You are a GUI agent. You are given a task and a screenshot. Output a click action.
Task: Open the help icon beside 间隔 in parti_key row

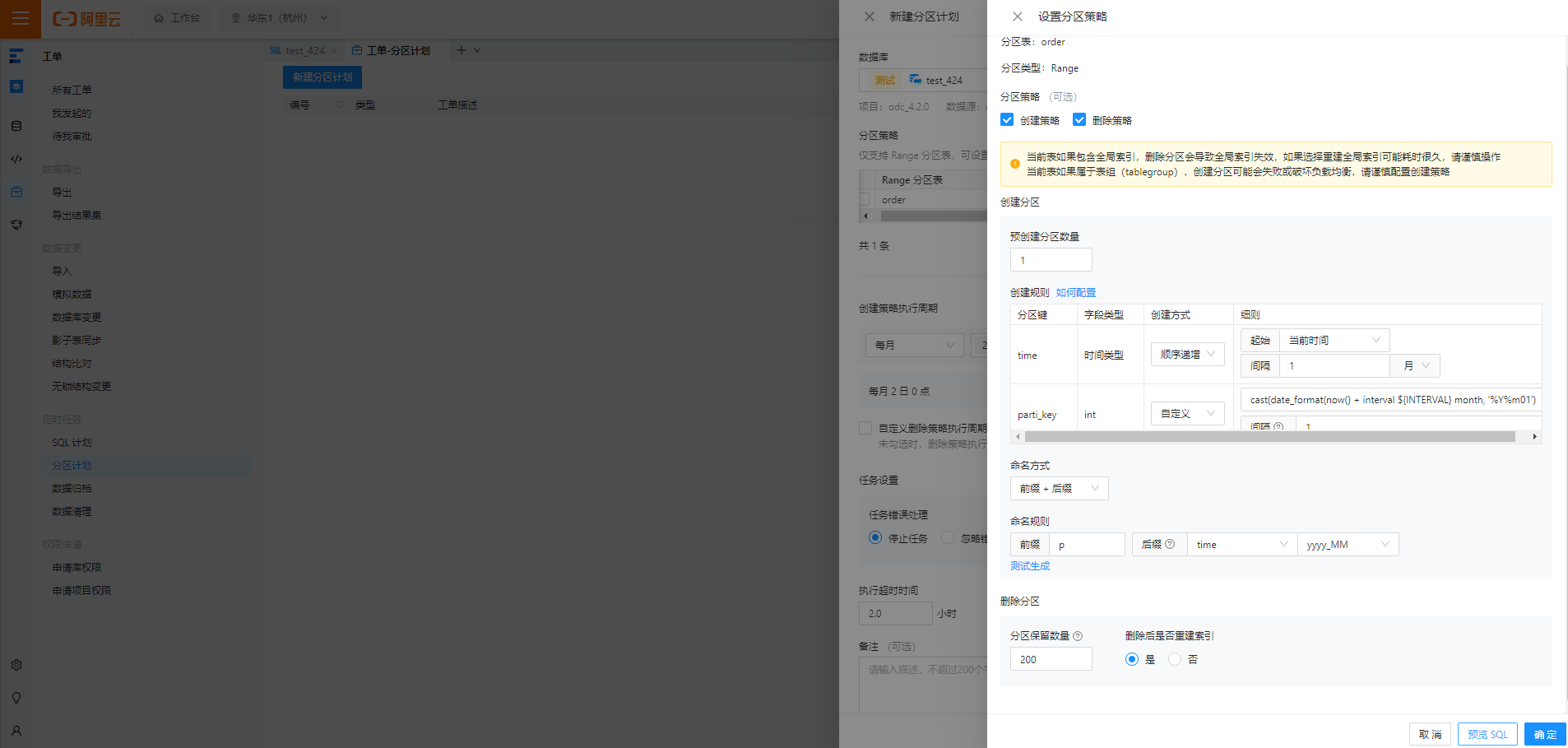[1278, 426]
